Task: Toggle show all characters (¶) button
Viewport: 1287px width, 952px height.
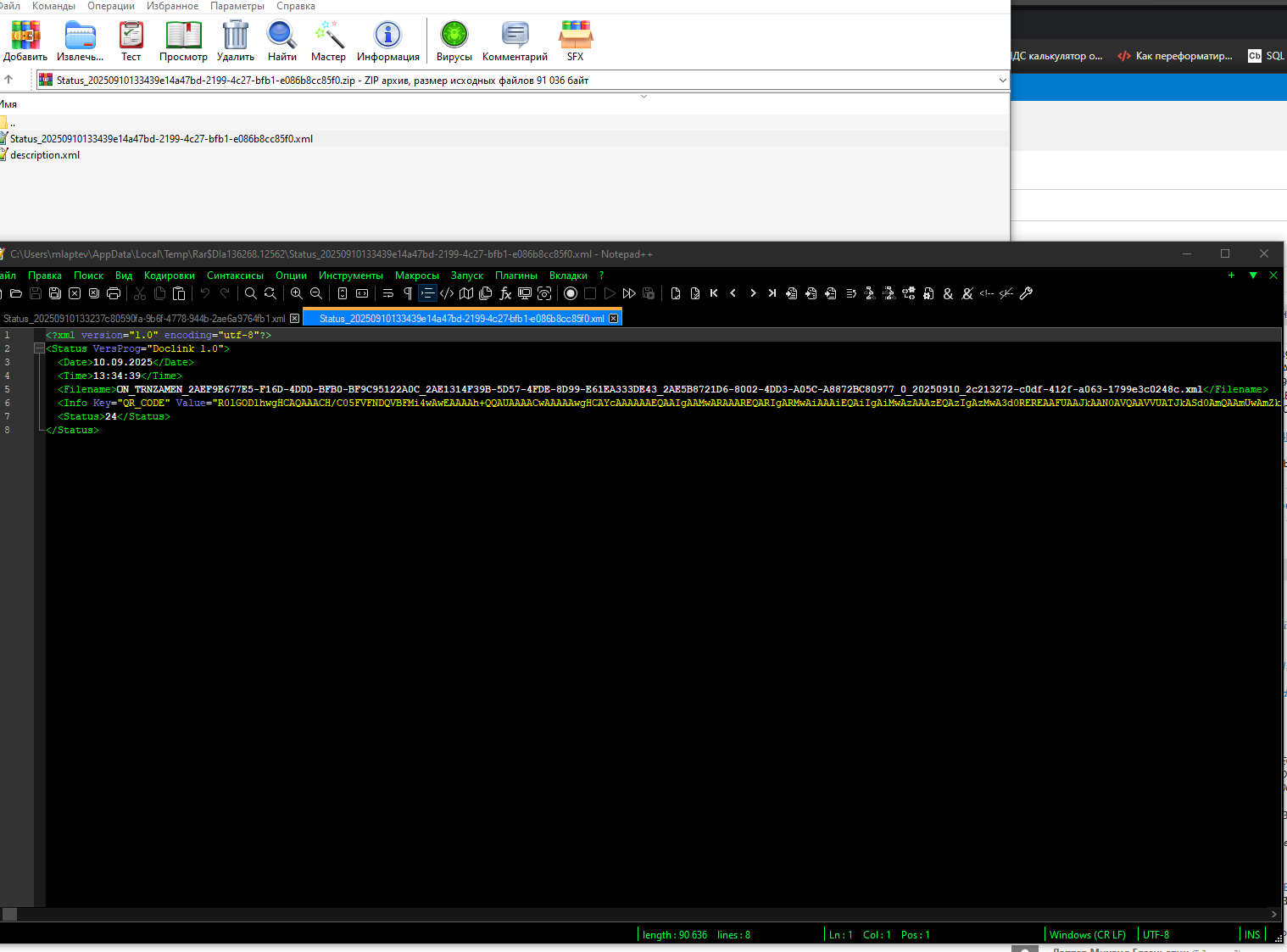Action: (408, 293)
